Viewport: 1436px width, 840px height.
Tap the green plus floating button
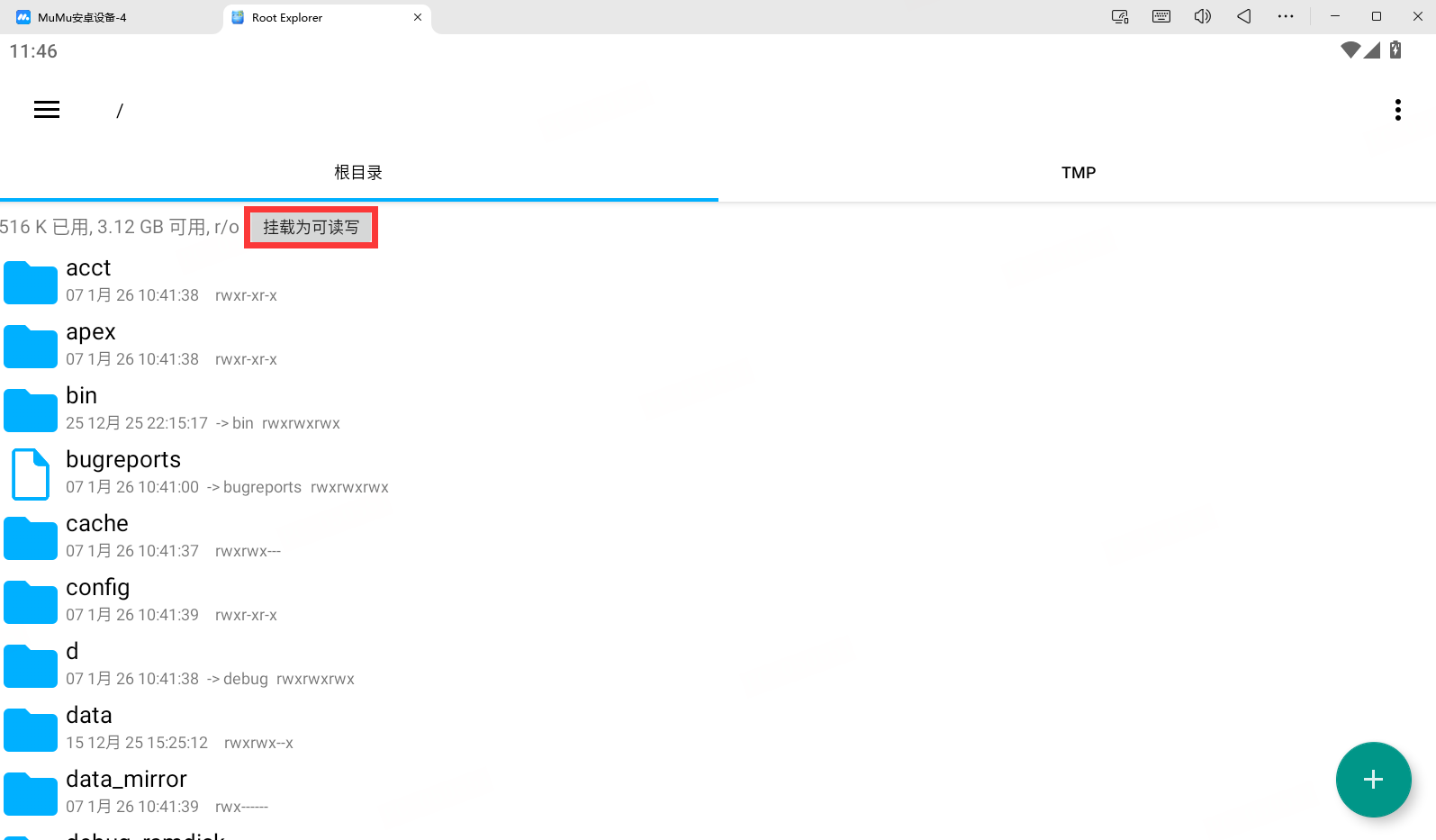(x=1372, y=780)
